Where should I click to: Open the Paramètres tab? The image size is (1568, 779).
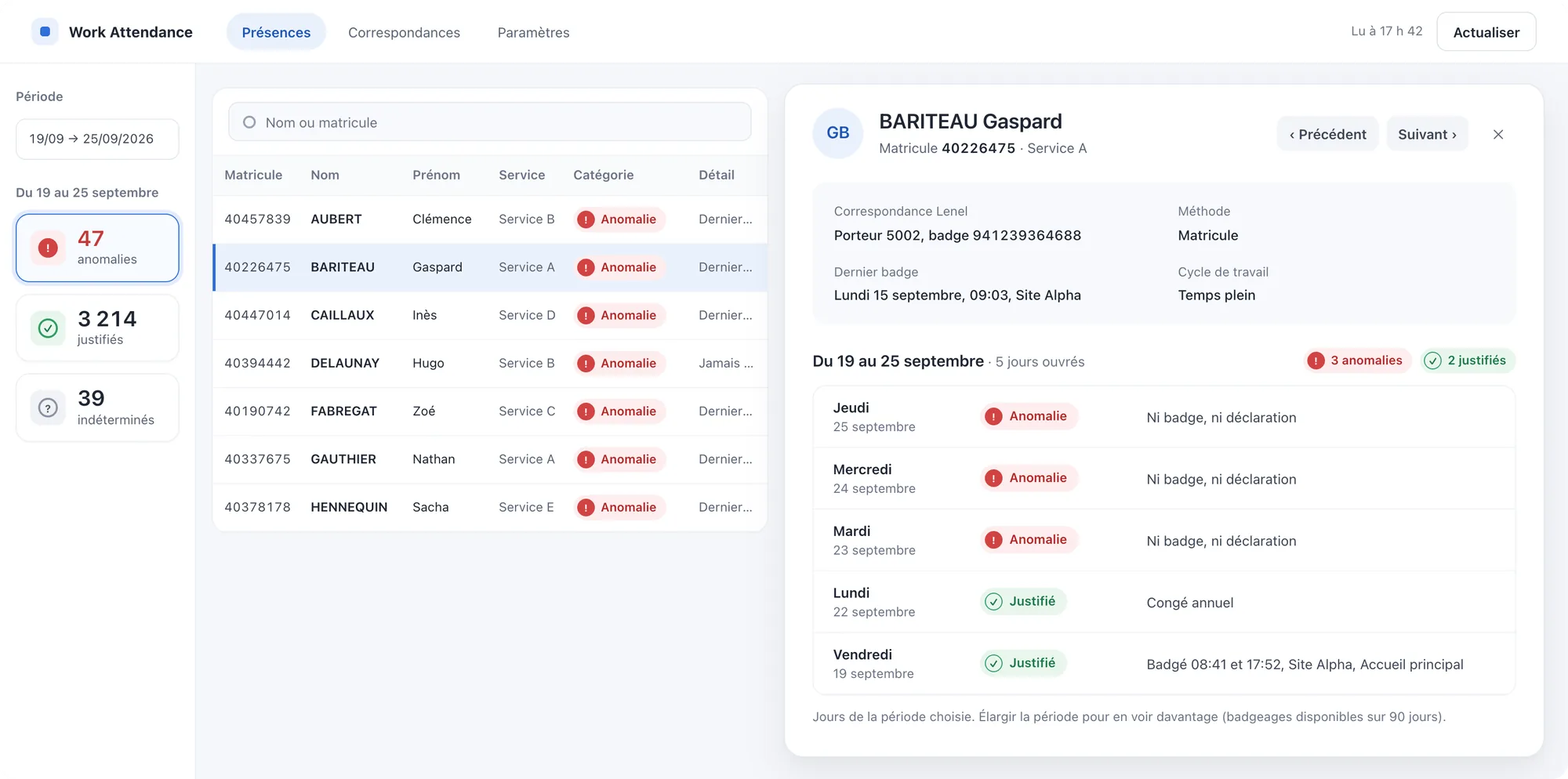point(533,32)
